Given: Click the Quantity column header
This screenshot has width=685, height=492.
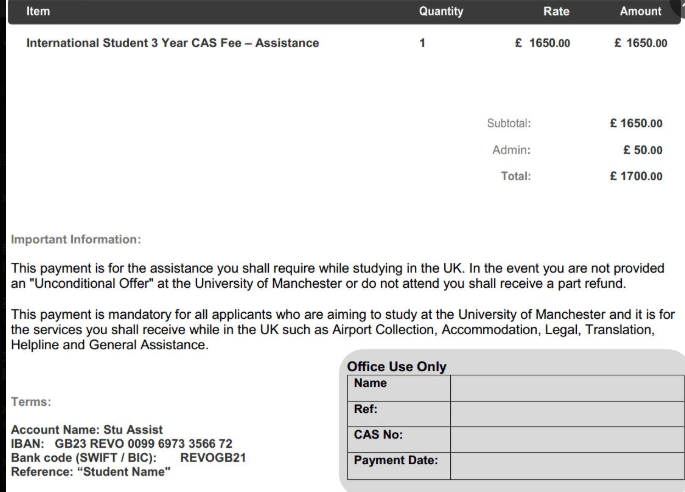Looking at the screenshot, I should pyautogui.click(x=441, y=12).
